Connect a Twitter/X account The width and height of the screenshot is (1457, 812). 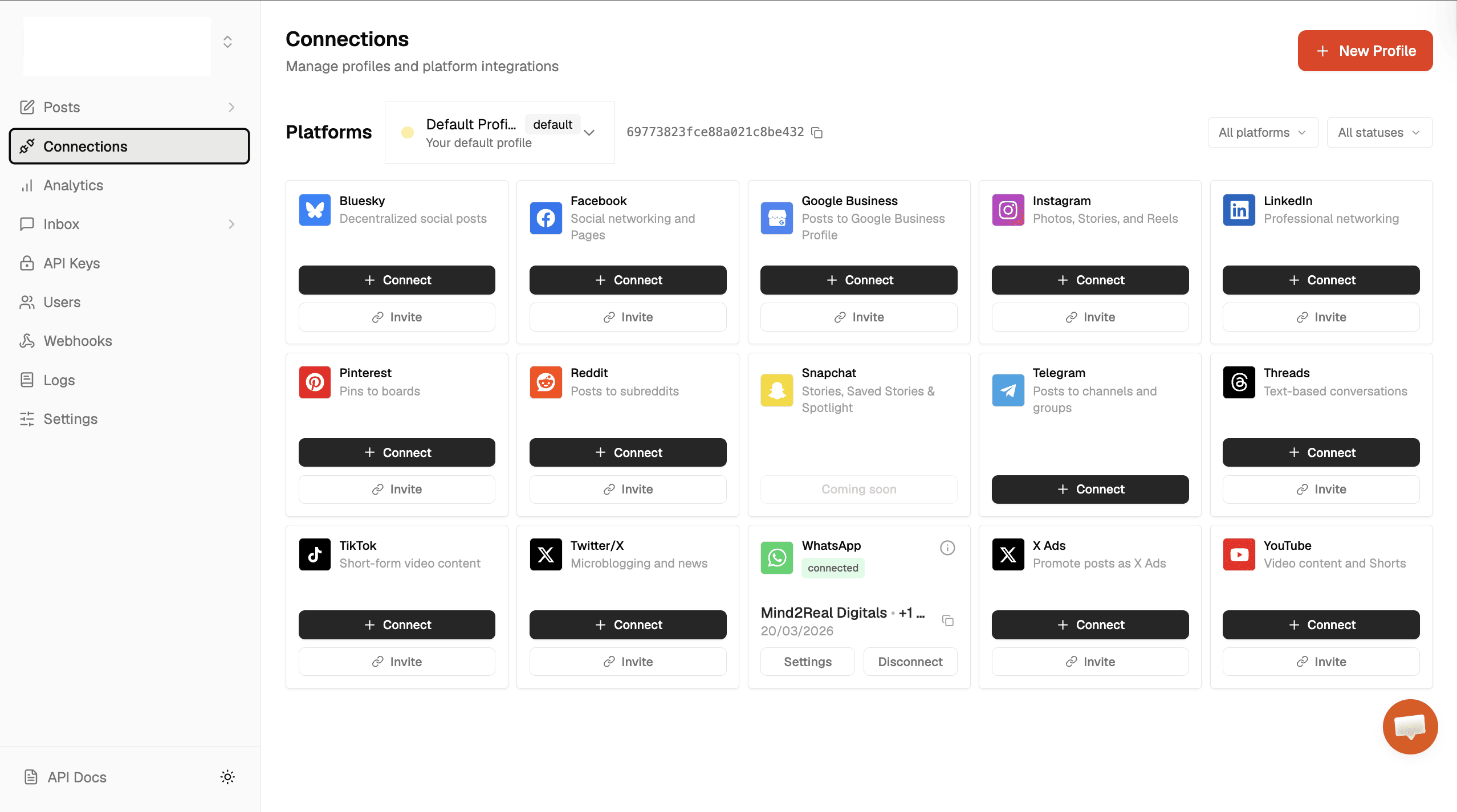(x=628, y=625)
